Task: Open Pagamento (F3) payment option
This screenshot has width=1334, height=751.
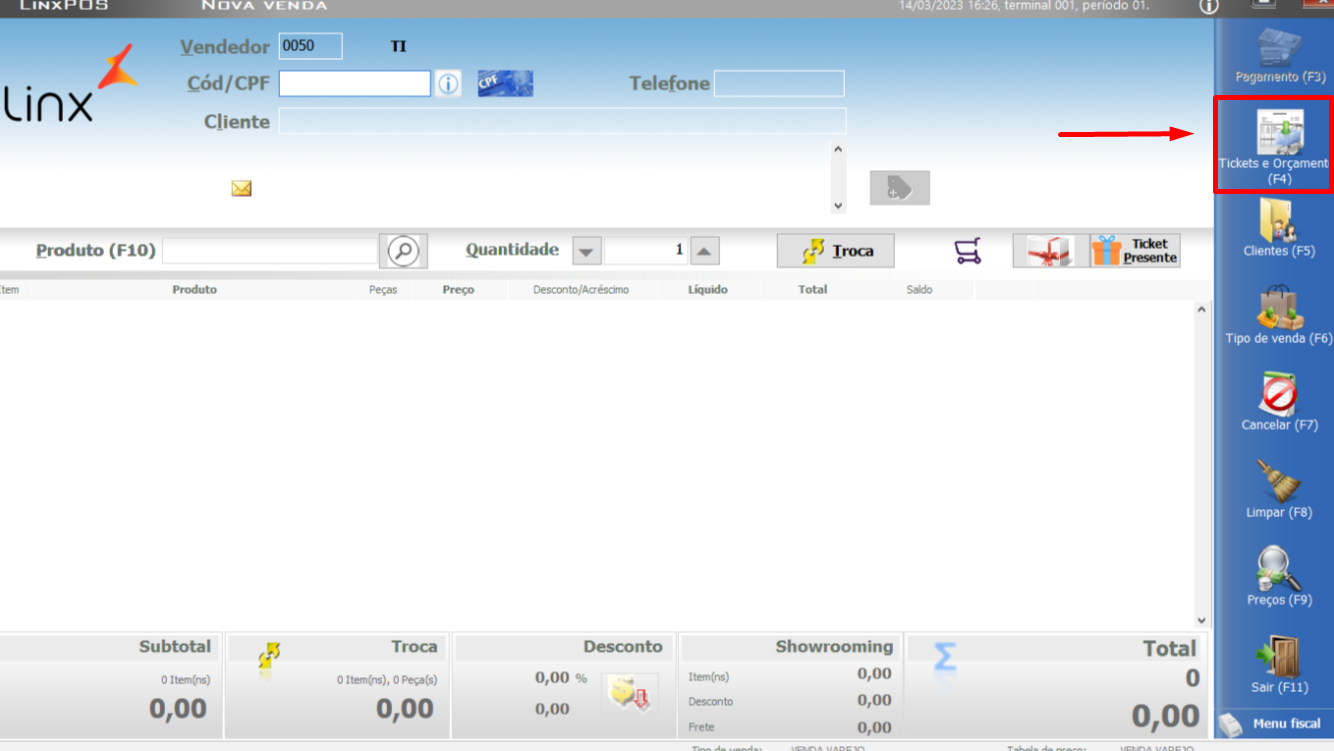Action: pyautogui.click(x=1279, y=57)
